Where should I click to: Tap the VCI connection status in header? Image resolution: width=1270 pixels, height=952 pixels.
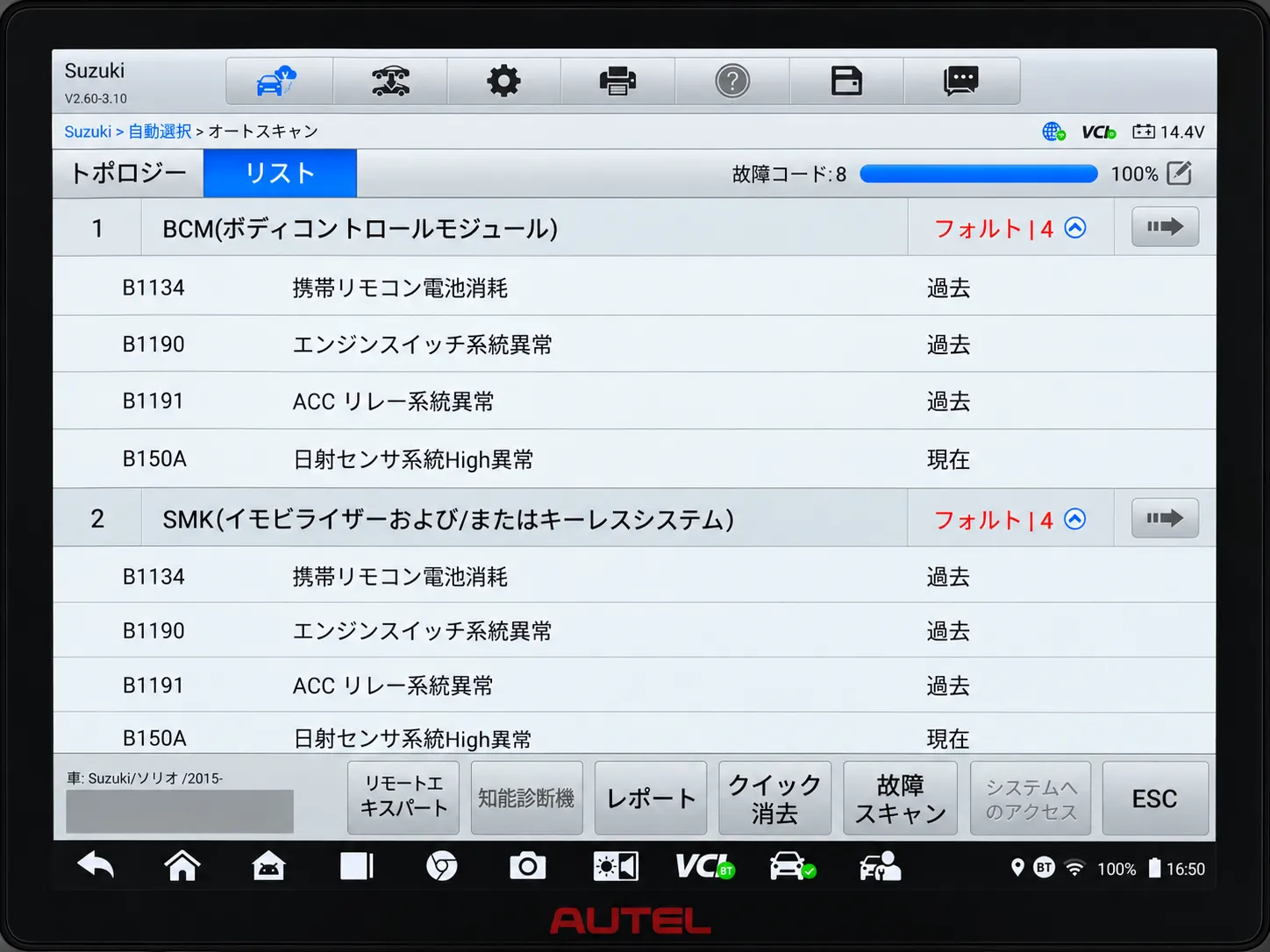point(1099,131)
